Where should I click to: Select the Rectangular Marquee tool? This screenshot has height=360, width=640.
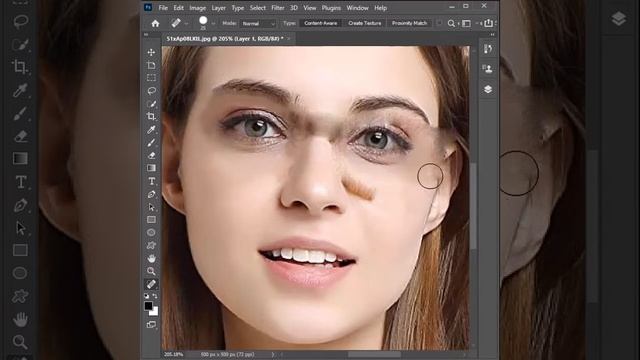pos(151,78)
